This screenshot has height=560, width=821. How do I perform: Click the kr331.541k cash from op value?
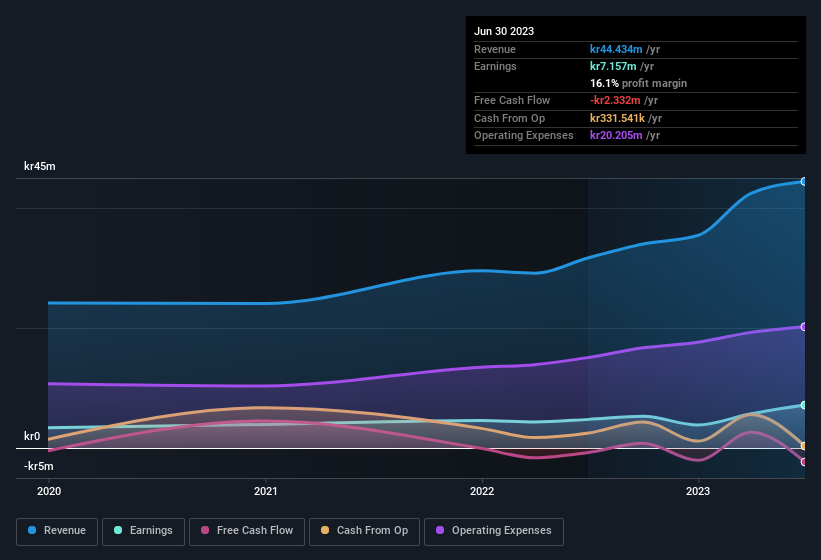coord(617,118)
